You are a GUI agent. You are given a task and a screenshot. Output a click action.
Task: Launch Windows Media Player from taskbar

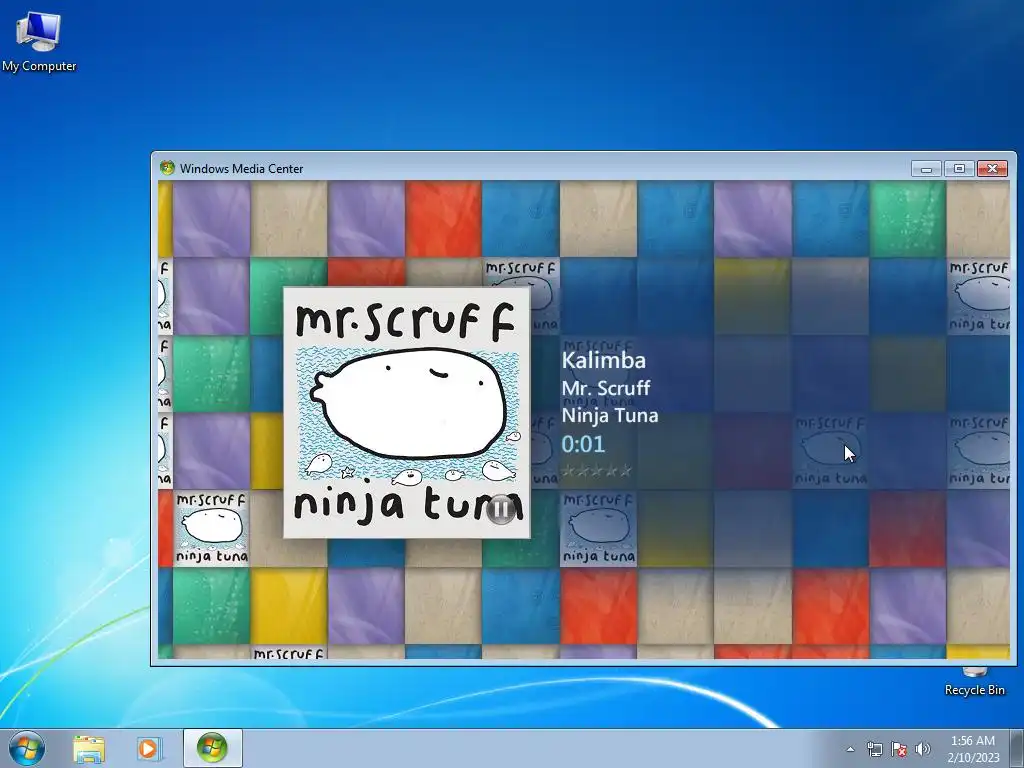pos(148,748)
